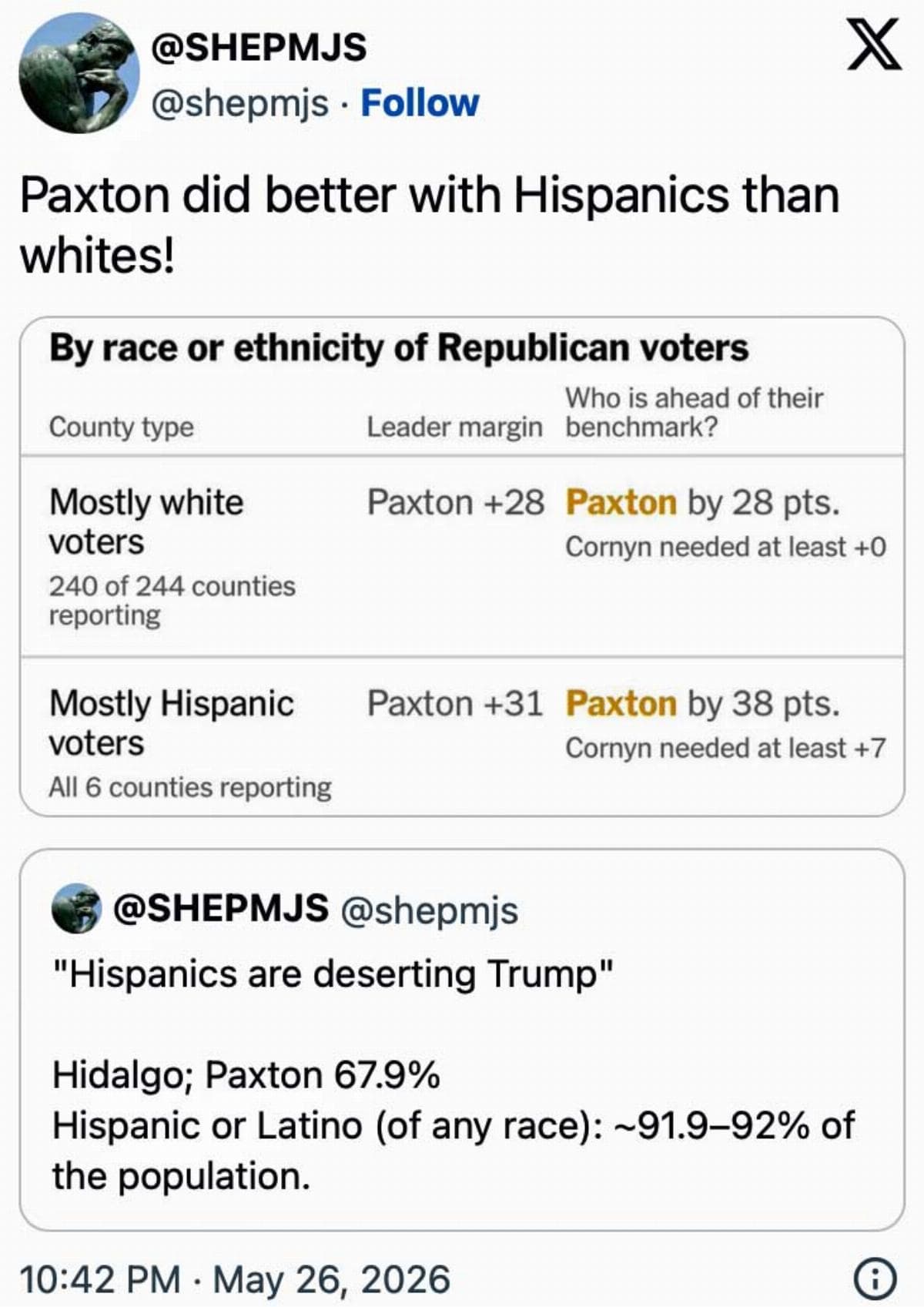Click the X logo icon

874,45
